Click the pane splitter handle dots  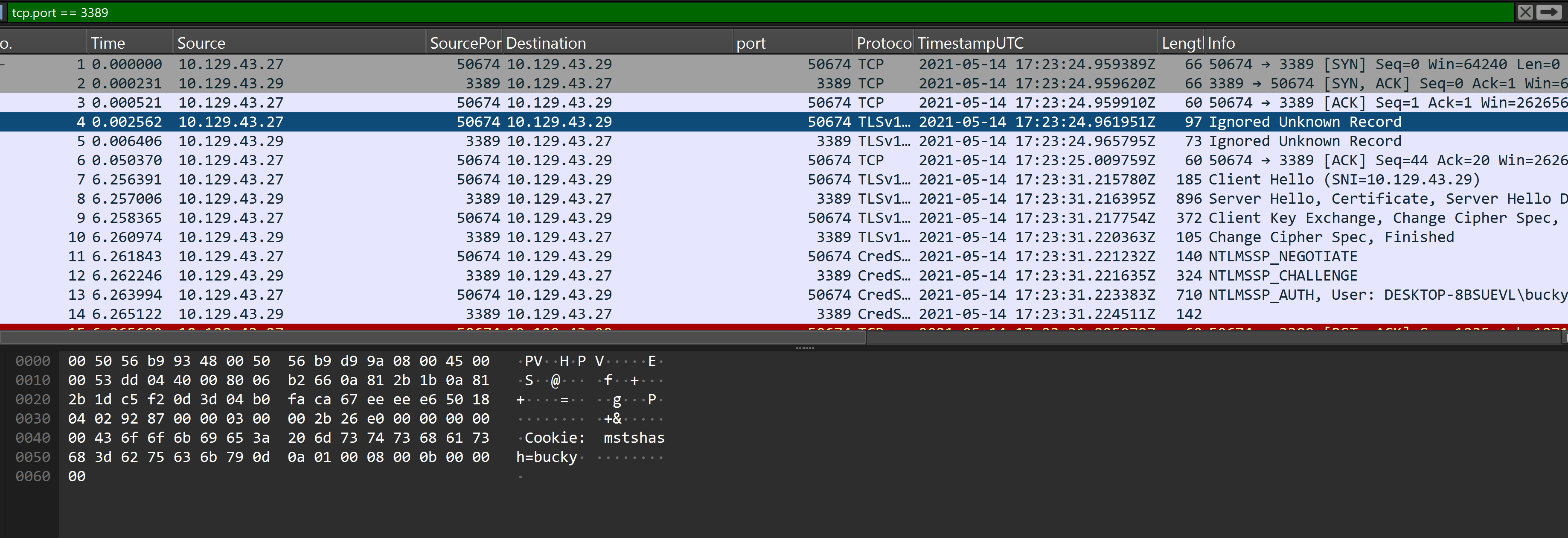point(805,348)
